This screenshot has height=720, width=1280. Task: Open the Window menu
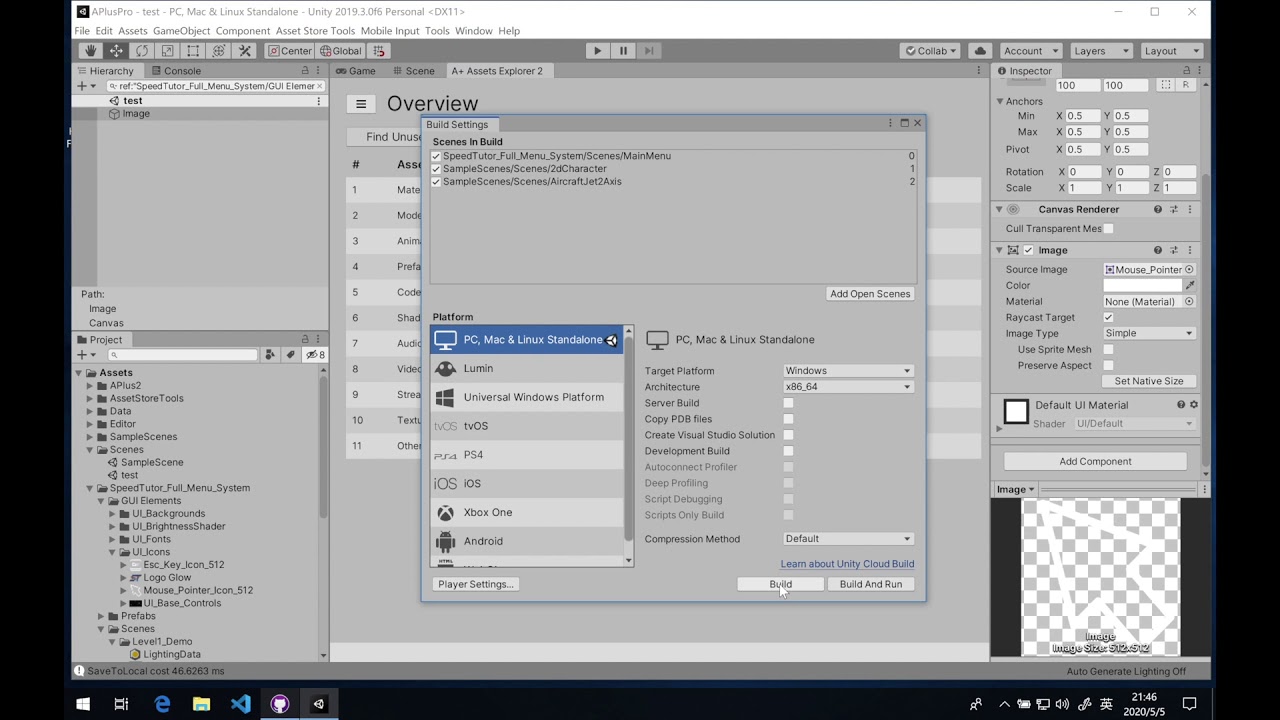474,31
